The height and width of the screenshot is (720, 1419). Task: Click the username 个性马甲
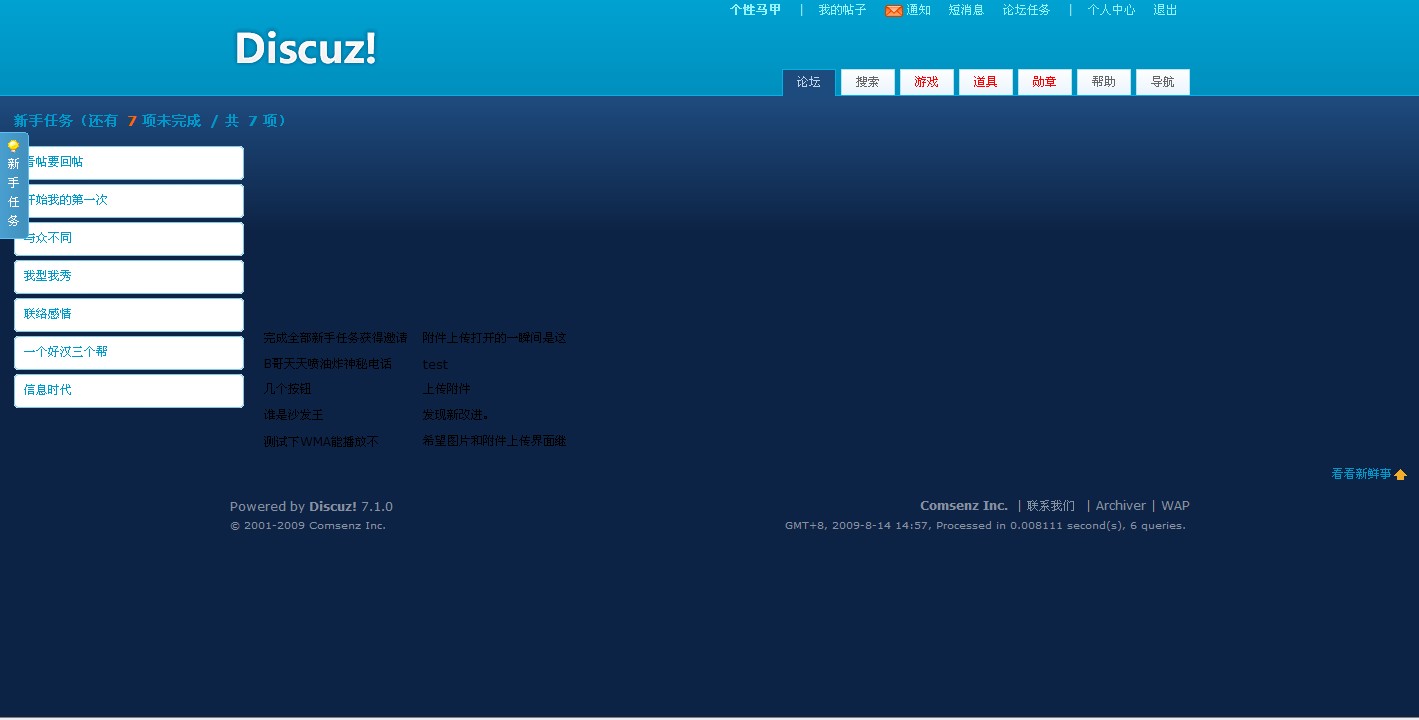coord(755,10)
